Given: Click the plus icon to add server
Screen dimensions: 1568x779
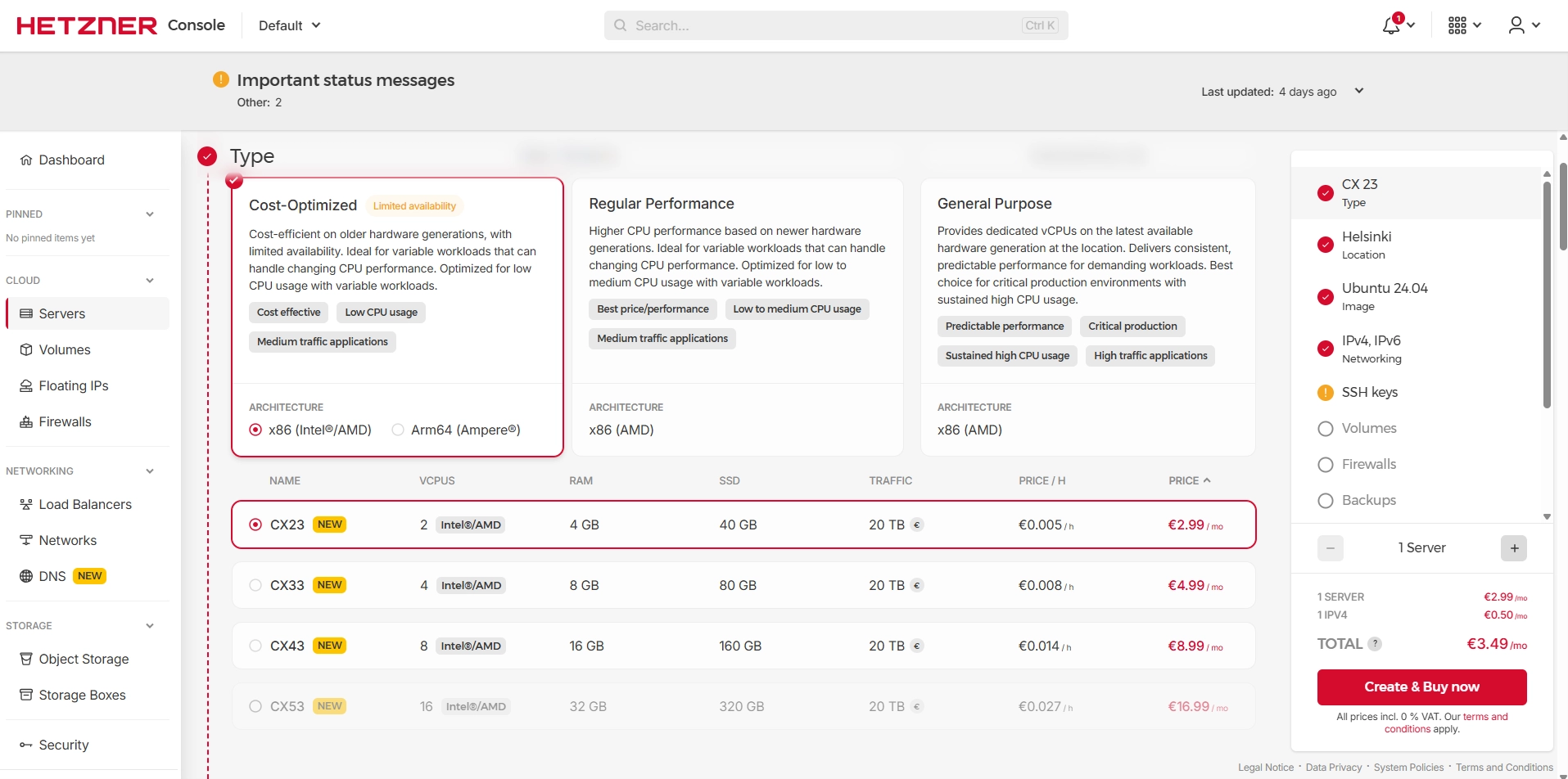Looking at the screenshot, I should point(1514,548).
